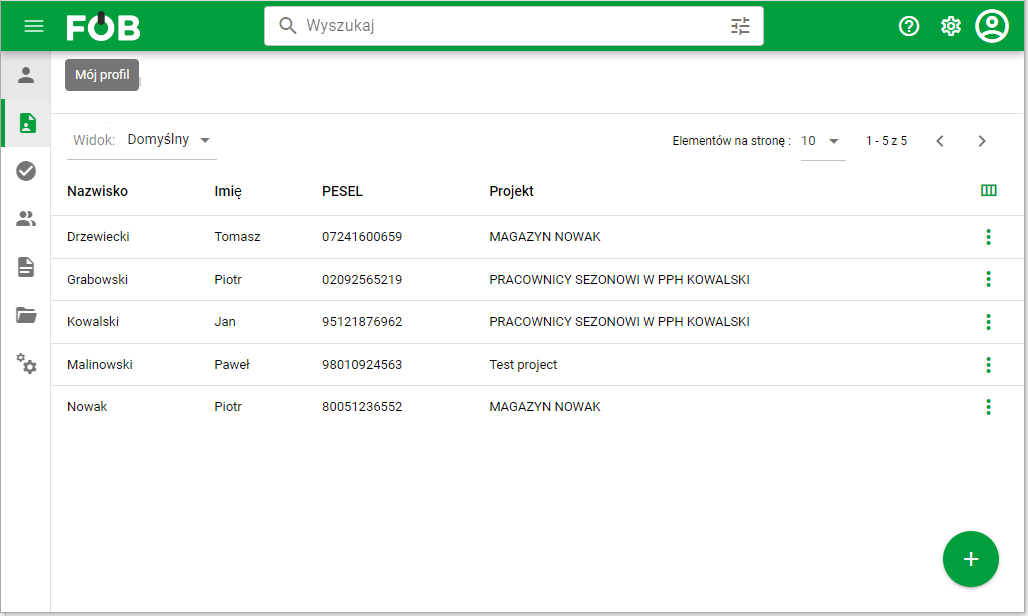Open the configuration gears sidebar icon
This screenshot has width=1028, height=616.
click(x=26, y=363)
